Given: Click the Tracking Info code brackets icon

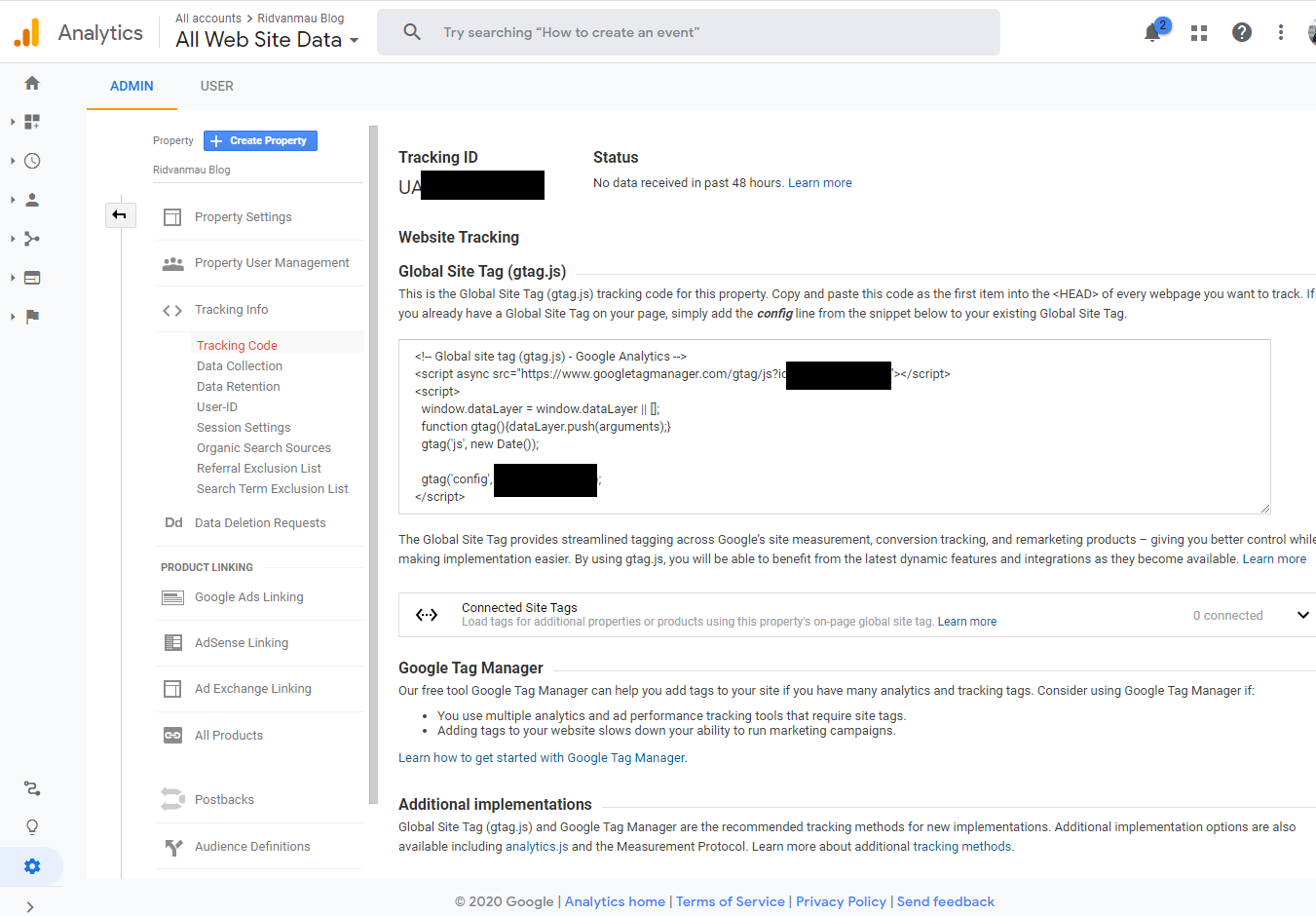Looking at the screenshot, I should (x=172, y=310).
